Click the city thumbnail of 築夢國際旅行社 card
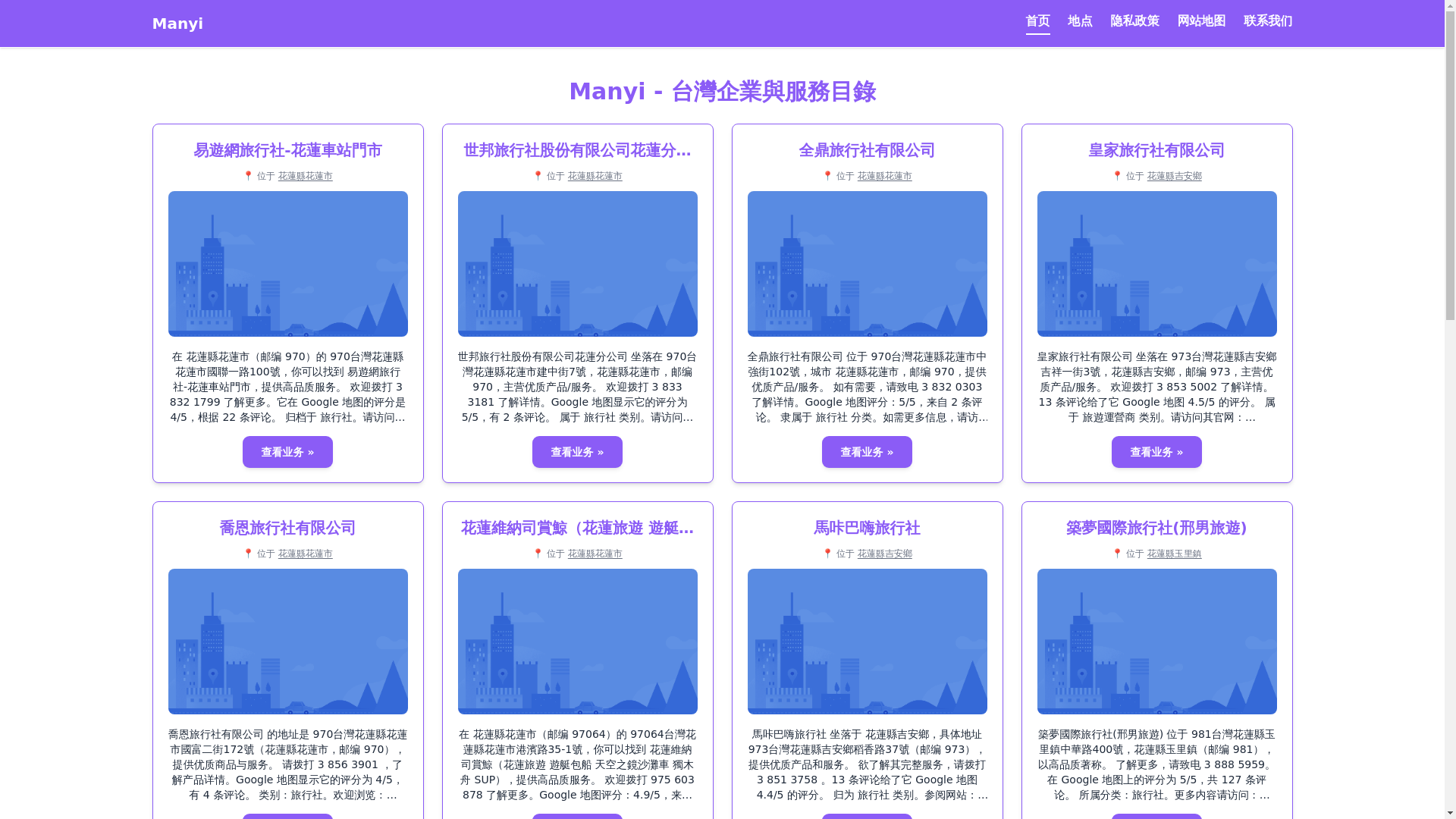 click(1157, 642)
